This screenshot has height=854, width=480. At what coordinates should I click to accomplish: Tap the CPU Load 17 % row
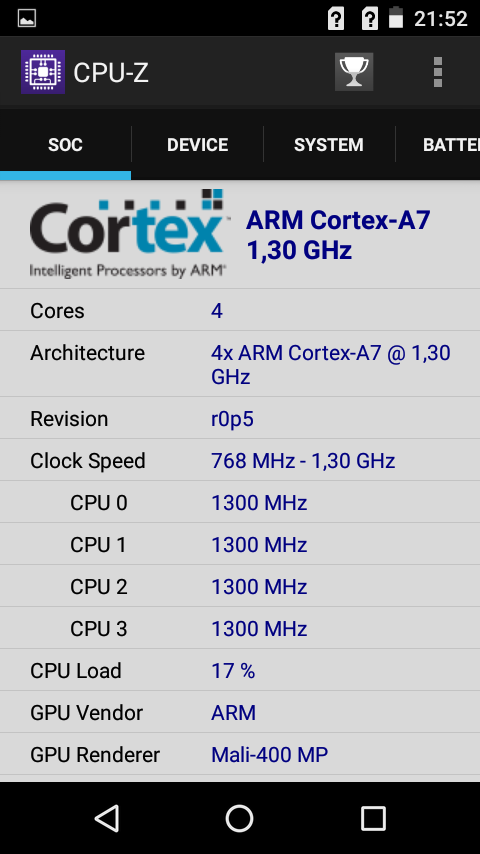240,670
